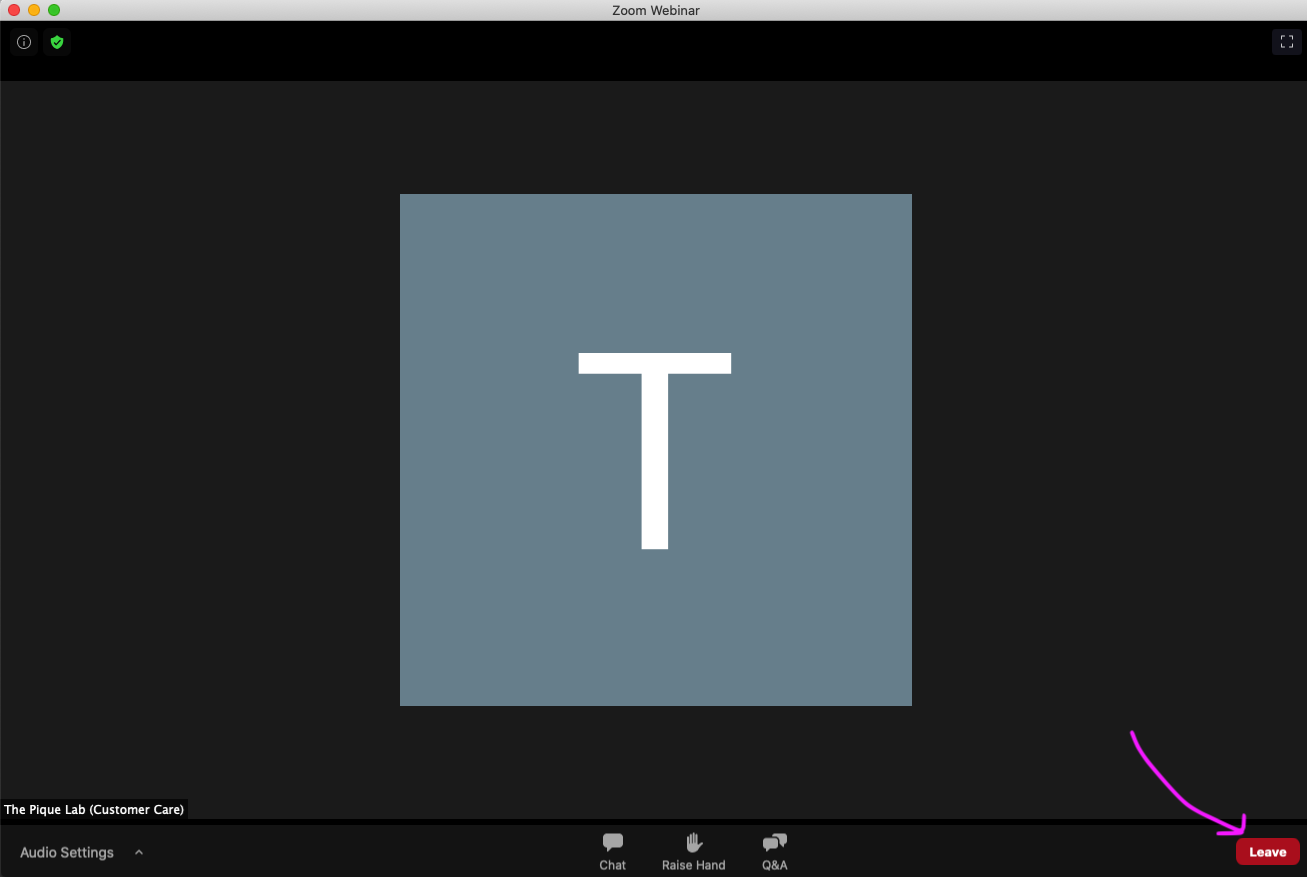Close the Zoom Webinar window
The image size is (1307, 877).
click(x=14, y=10)
